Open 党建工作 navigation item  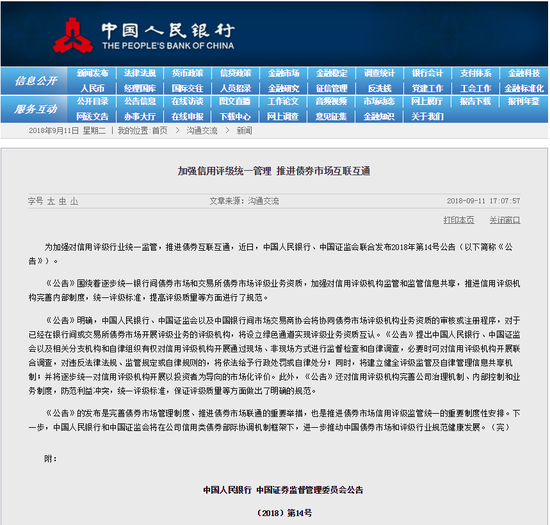coord(428,88)
